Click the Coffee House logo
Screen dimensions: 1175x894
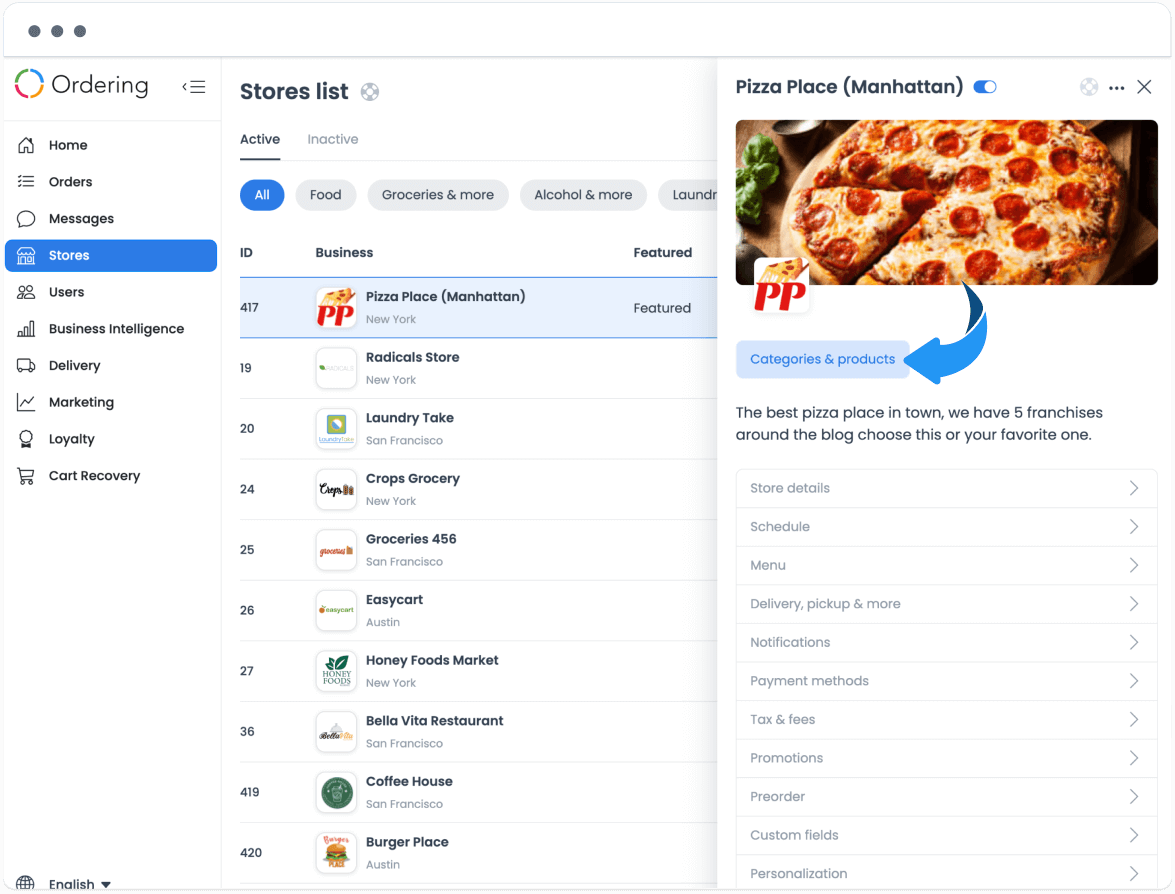pos(336,793)
